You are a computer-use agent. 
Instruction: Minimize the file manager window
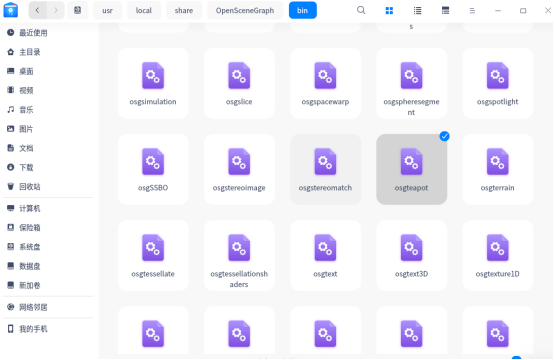pos(498,11)
